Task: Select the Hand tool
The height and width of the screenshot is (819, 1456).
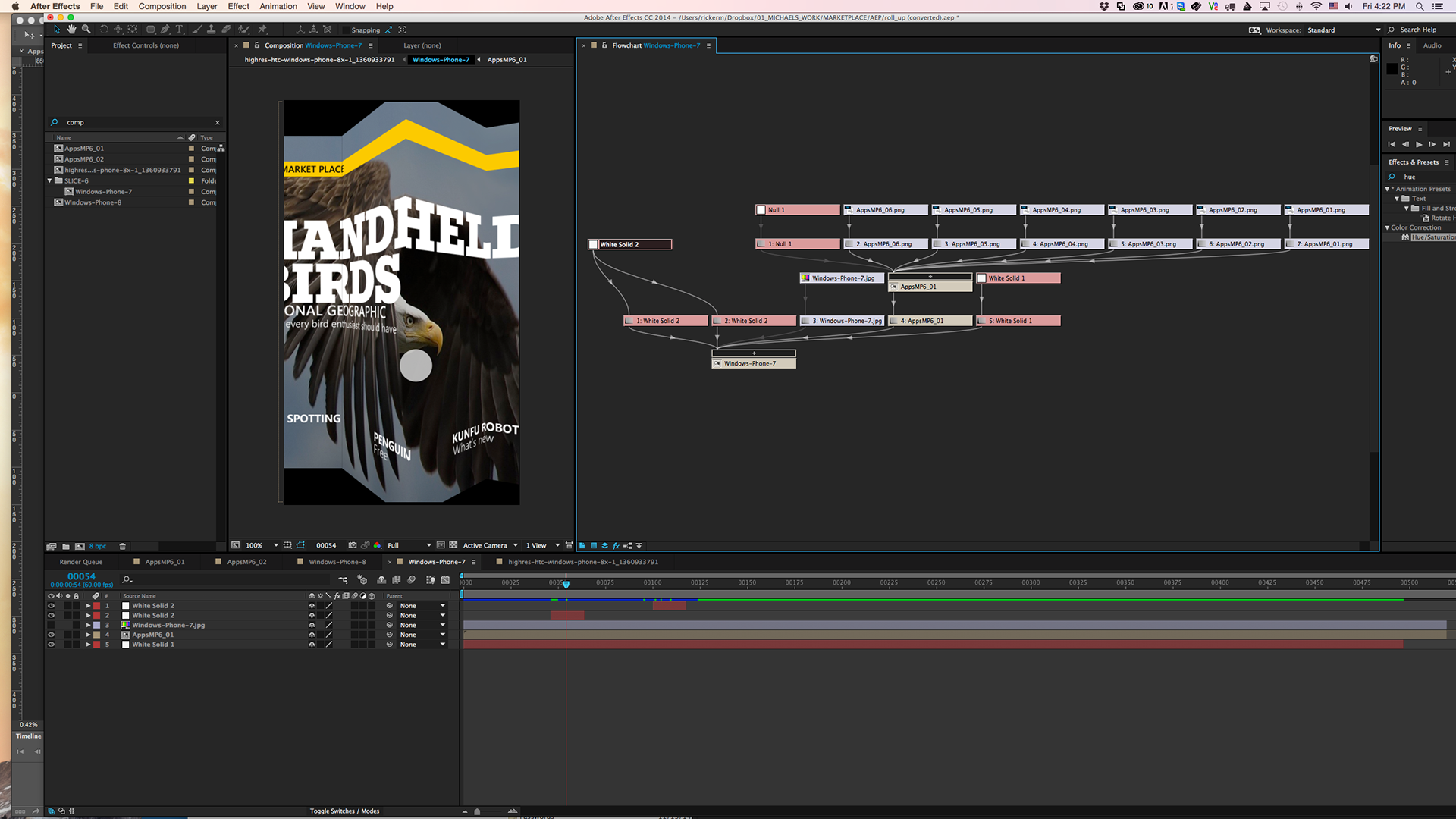Action: [71, 30]
